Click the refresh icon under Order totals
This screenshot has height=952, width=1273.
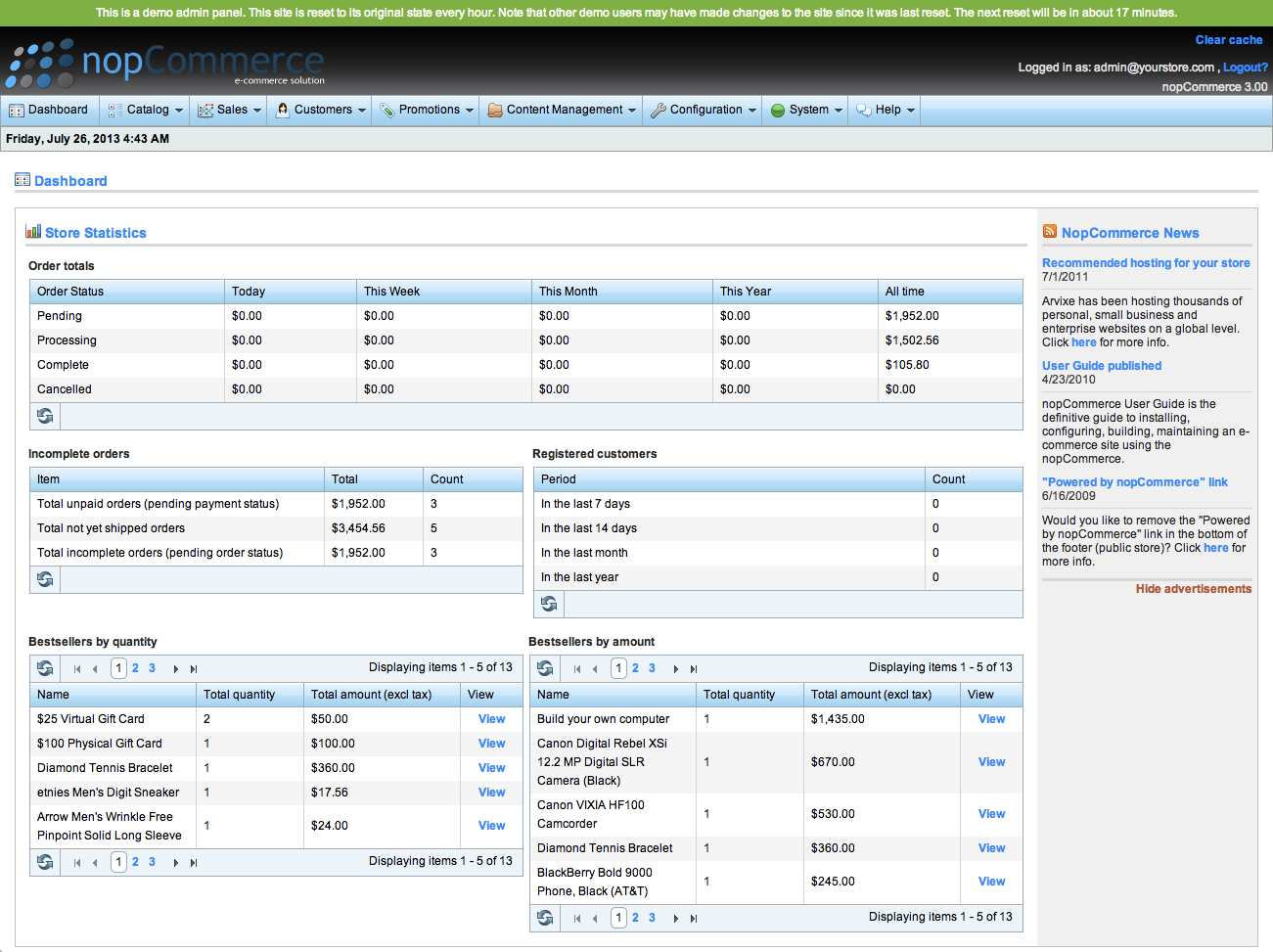(45, 416)
